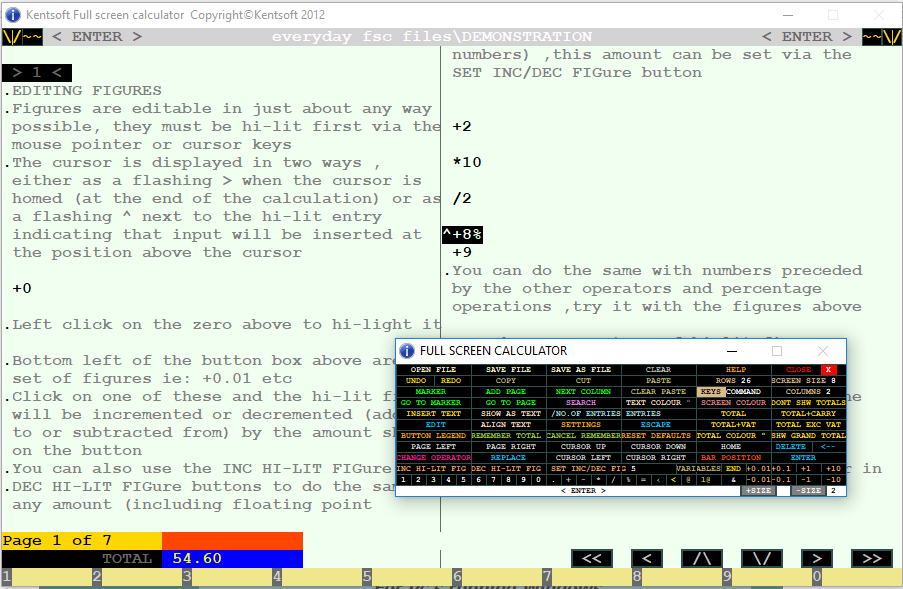Click BUTTON LEGEND button
Viewport: 903px width, 589px height.
pyautogui.click(x=434, y=435)
